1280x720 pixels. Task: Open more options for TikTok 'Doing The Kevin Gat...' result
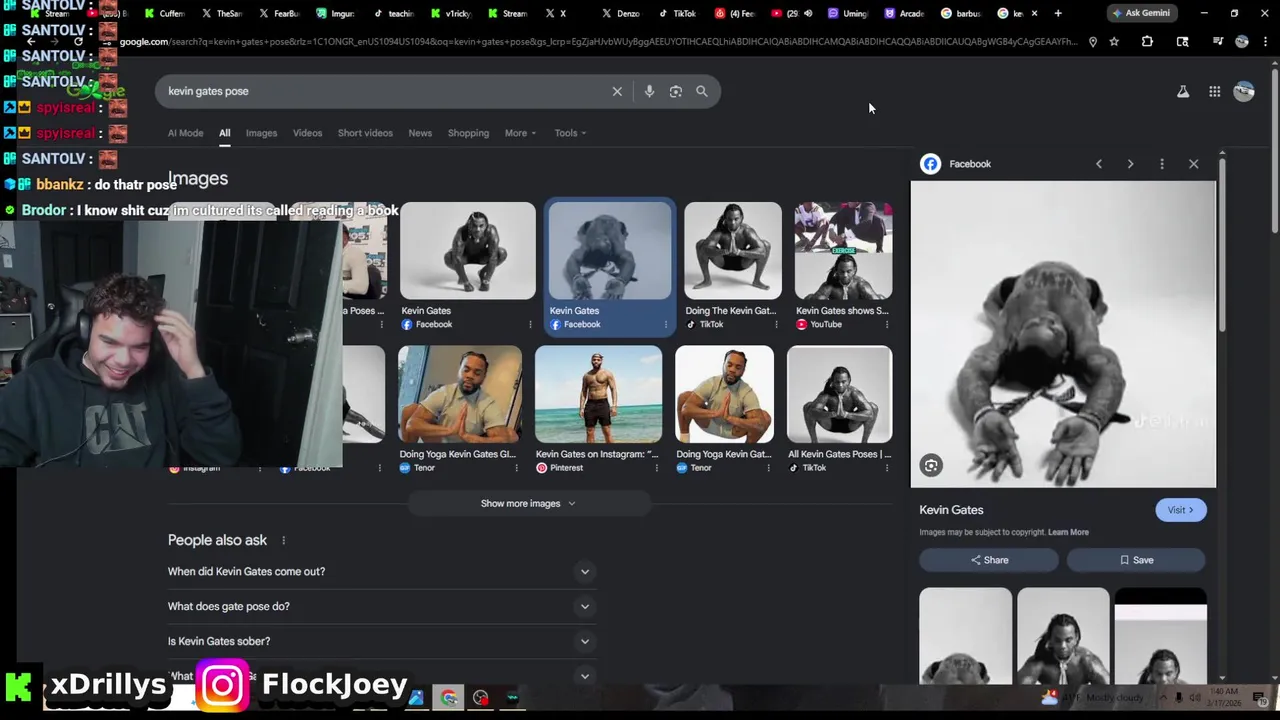776,324
